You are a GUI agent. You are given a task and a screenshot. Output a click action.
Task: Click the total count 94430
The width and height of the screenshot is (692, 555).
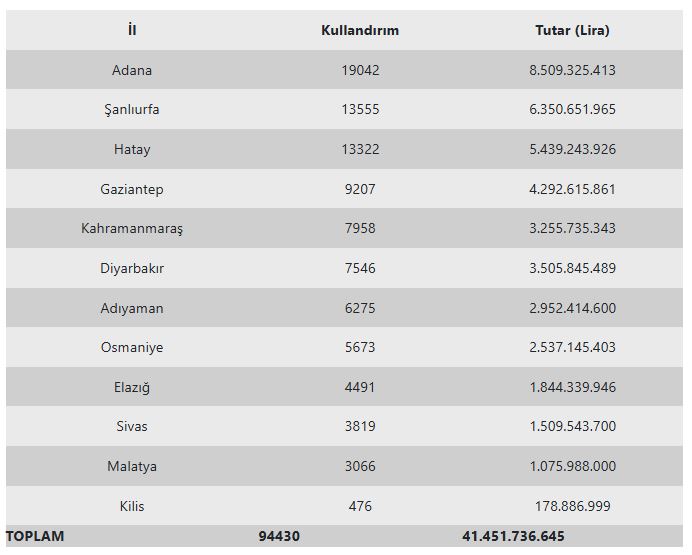tap(279, 536)
